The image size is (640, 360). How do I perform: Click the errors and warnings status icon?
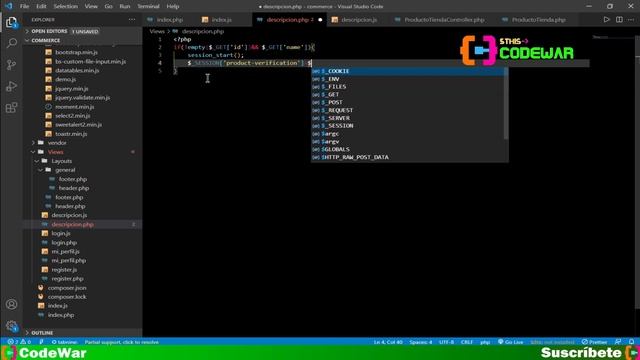(19, 342)
